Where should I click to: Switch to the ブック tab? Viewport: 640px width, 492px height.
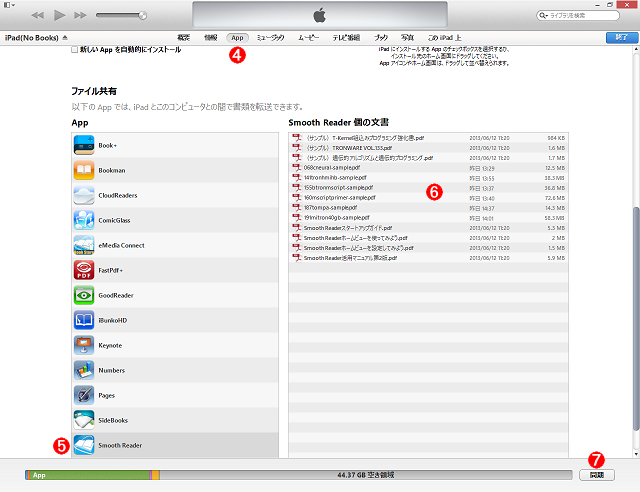(381, 38)
